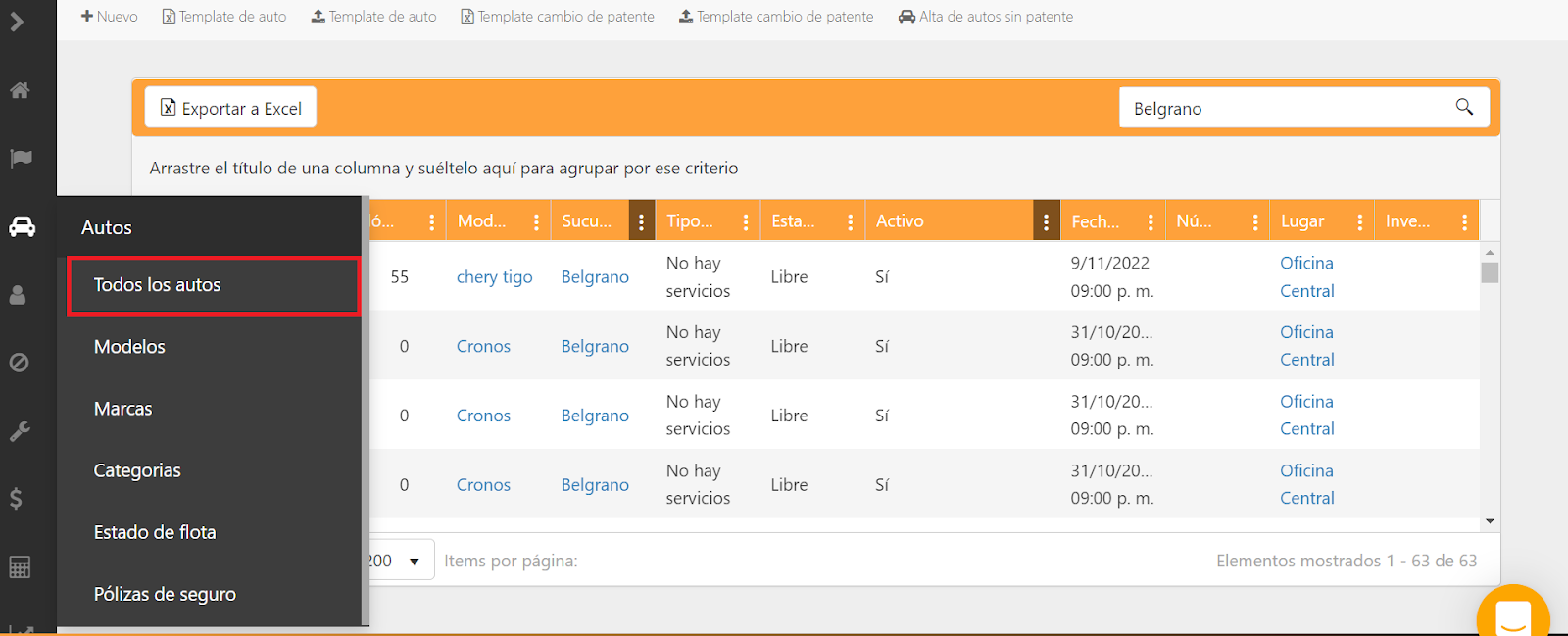Click the Belgrano search input field
This screenshot has width=1568, height=636.
coord(1284,108)
